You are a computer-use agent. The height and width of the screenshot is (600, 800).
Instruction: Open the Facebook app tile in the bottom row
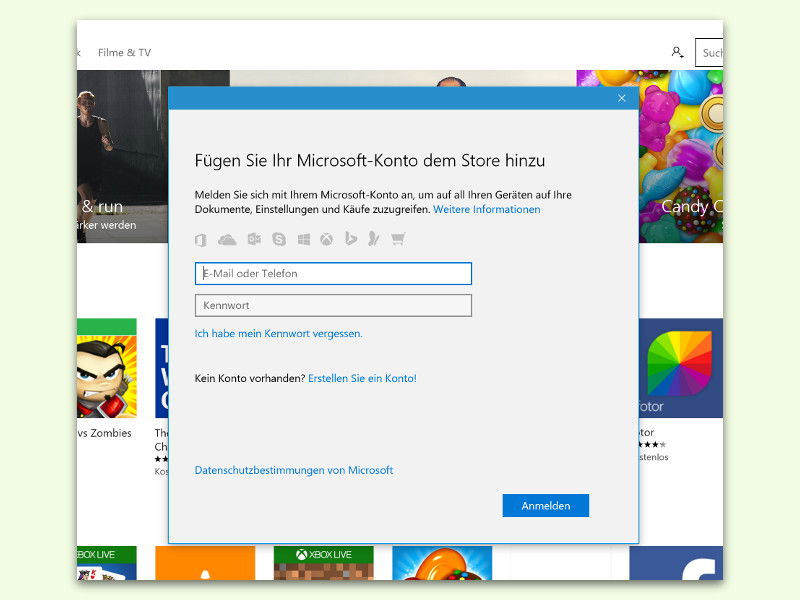(x=676, y=563)
